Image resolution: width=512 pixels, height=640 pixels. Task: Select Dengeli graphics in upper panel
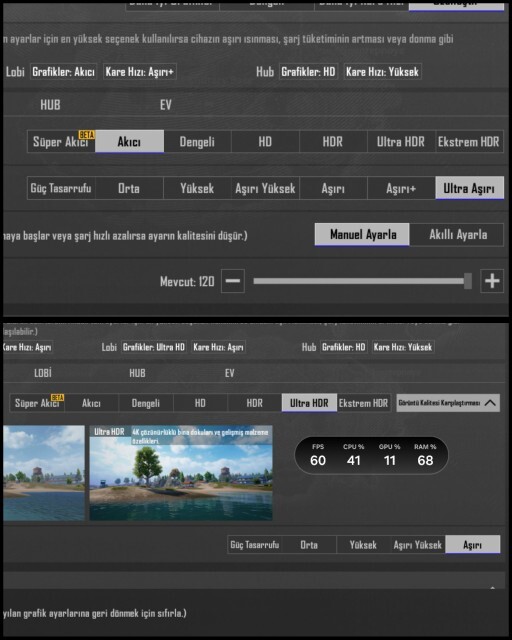[197, 142]
